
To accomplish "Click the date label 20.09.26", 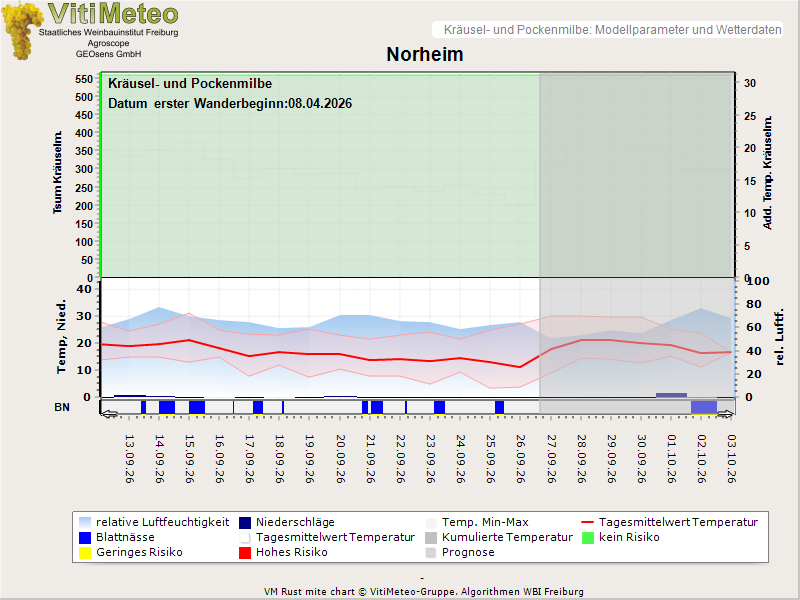I will [x=340, y=459].
